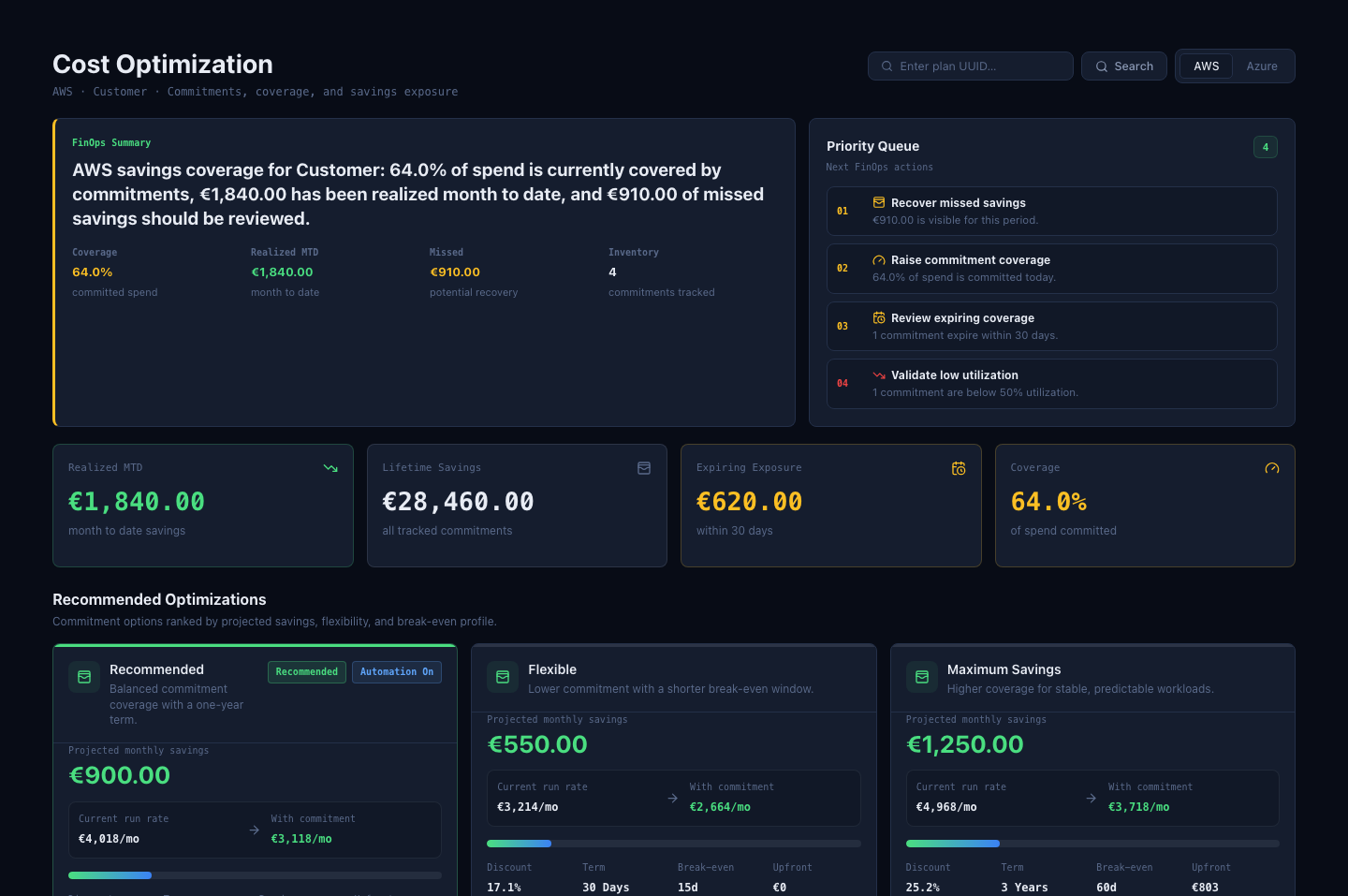1348x896 pixels.
Task: Click the 60d break-even value
Action: click(1106, 888)
